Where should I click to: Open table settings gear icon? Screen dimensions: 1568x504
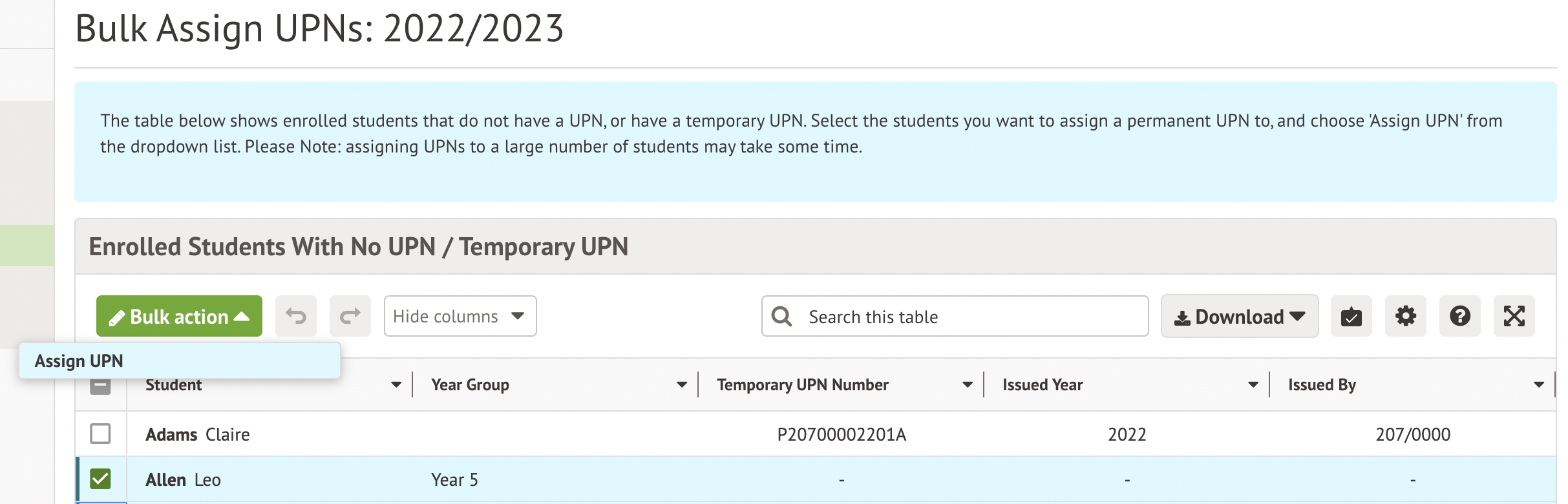tap(1405, 316)
